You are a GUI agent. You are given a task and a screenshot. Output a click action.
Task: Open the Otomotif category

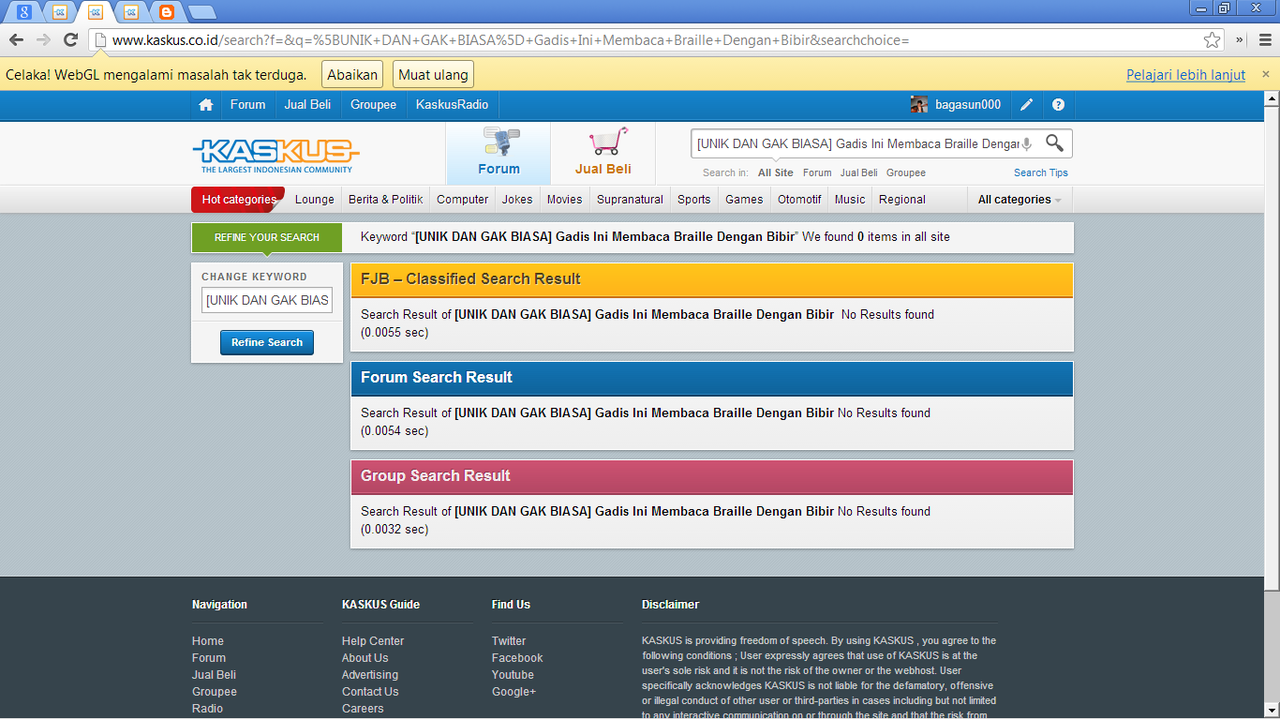coord(799,199)
